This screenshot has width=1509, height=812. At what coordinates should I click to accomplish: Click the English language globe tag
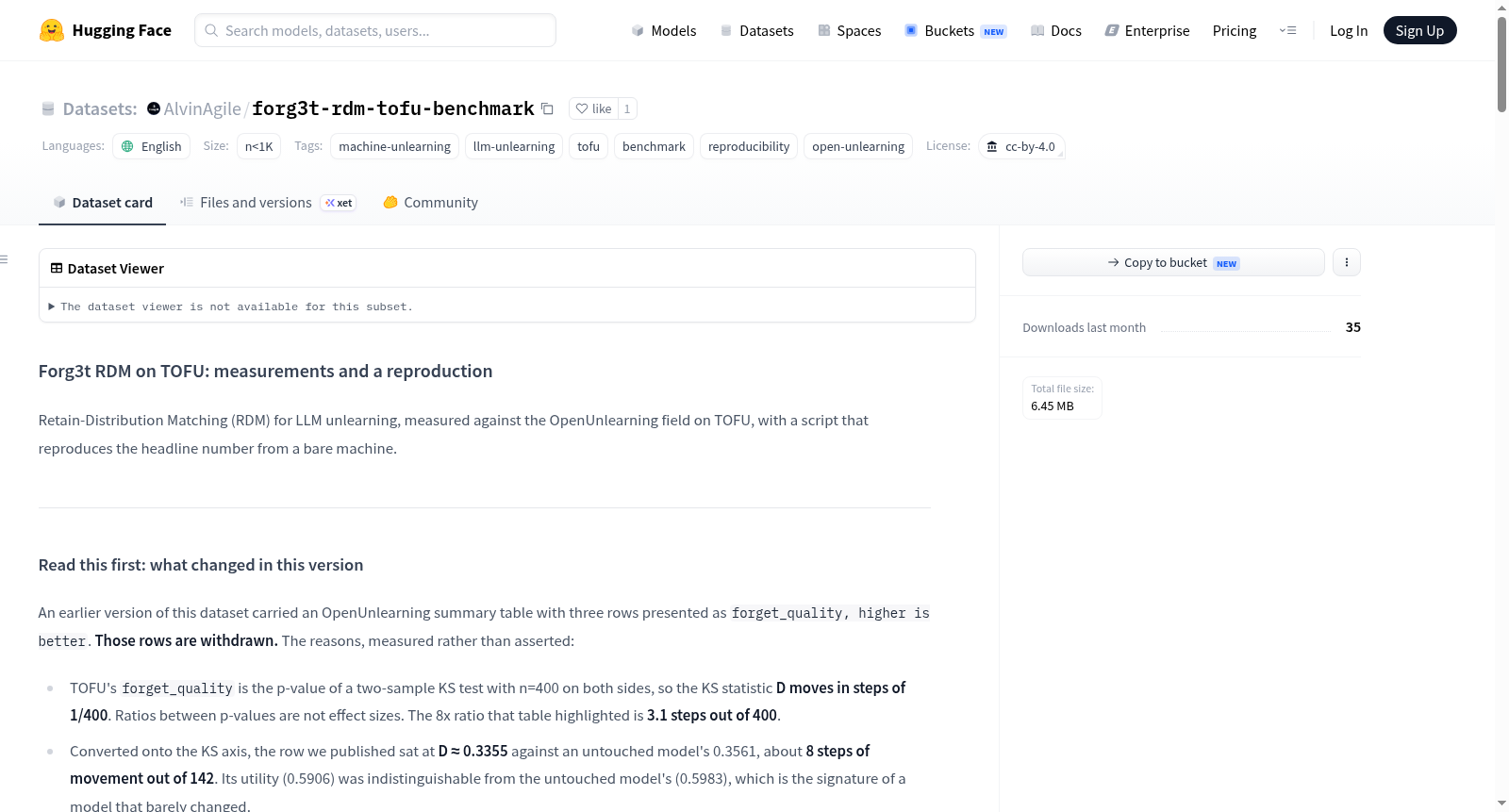click(151, 146)
